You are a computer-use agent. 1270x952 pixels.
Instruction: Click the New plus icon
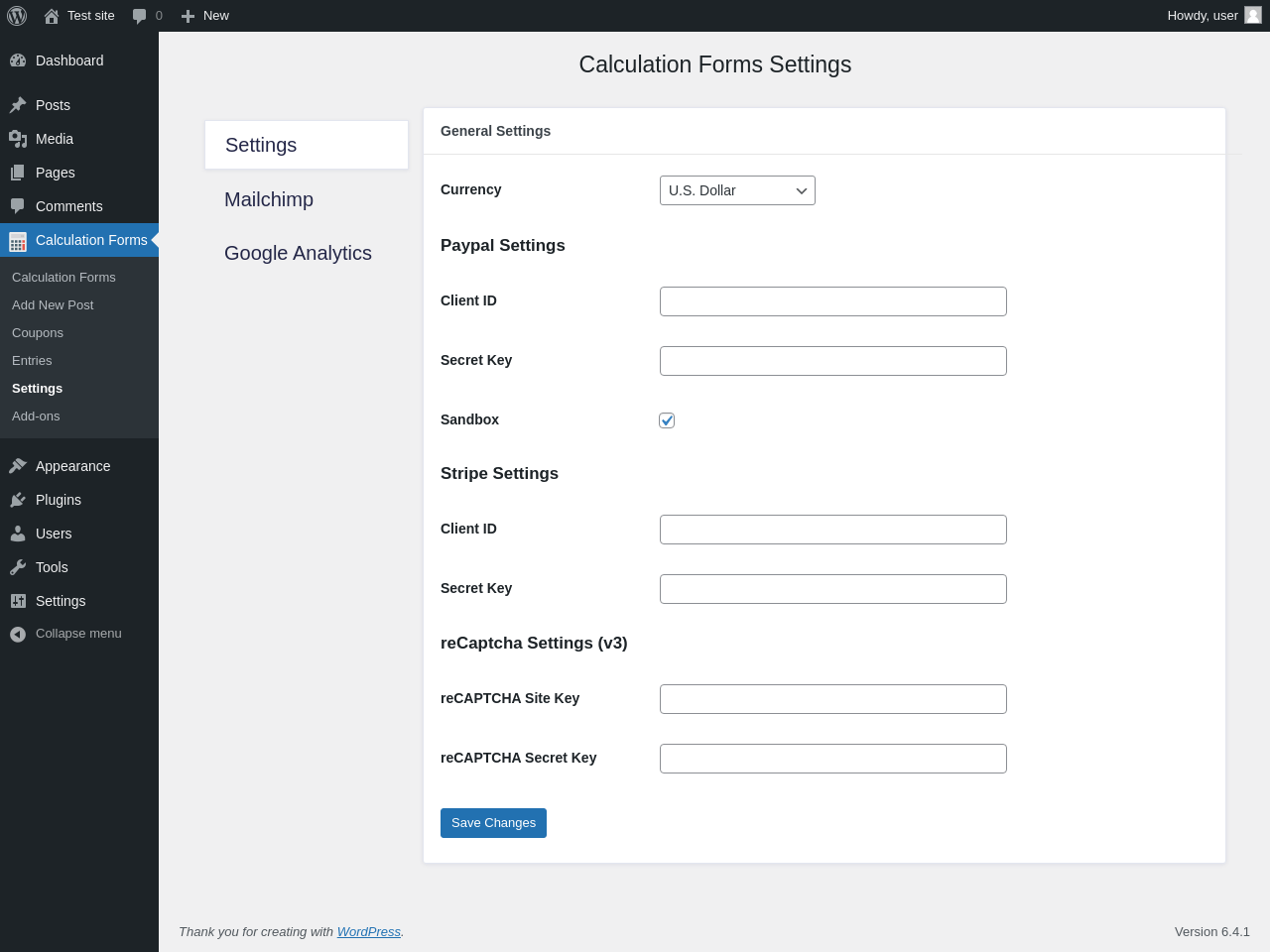[x=188, y=16]
